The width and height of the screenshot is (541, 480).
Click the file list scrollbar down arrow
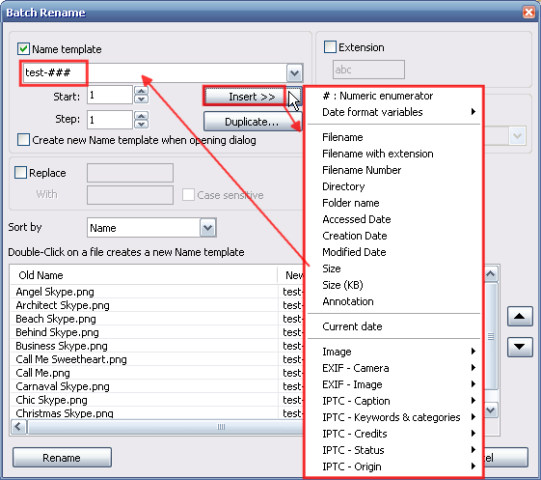click(491, 410)
